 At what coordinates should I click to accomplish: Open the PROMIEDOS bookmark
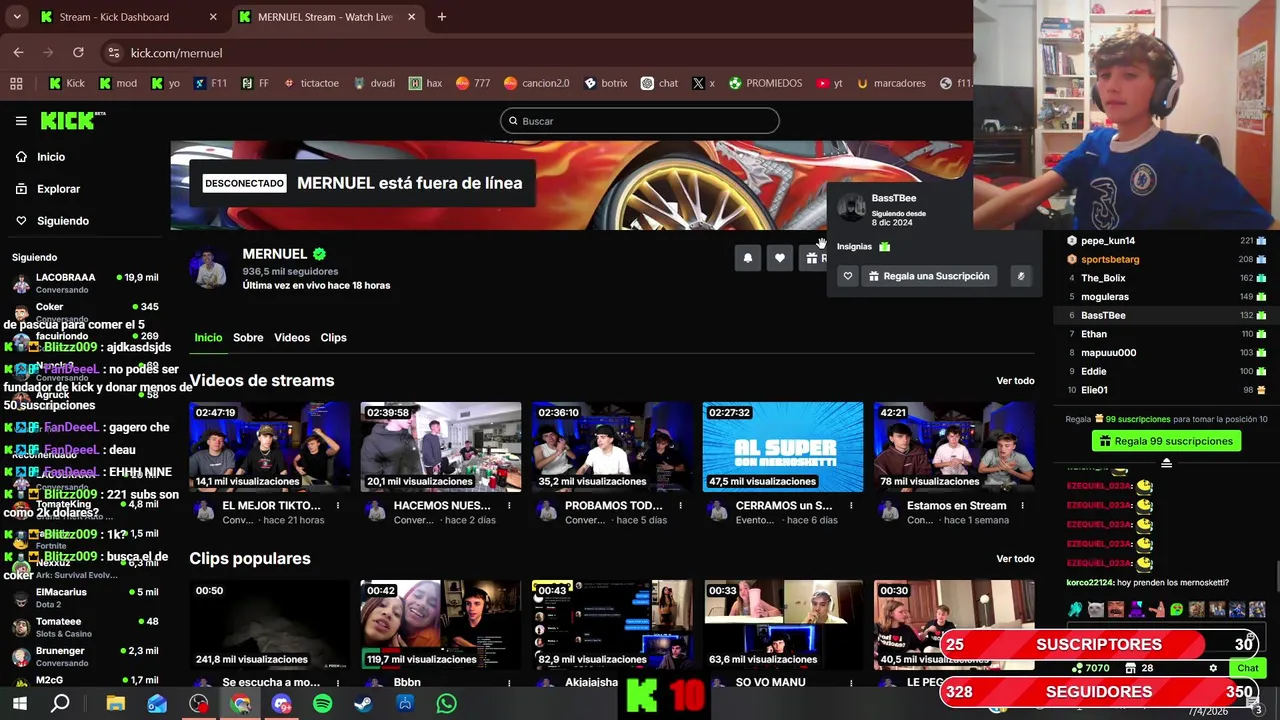[x=766, y=83]
